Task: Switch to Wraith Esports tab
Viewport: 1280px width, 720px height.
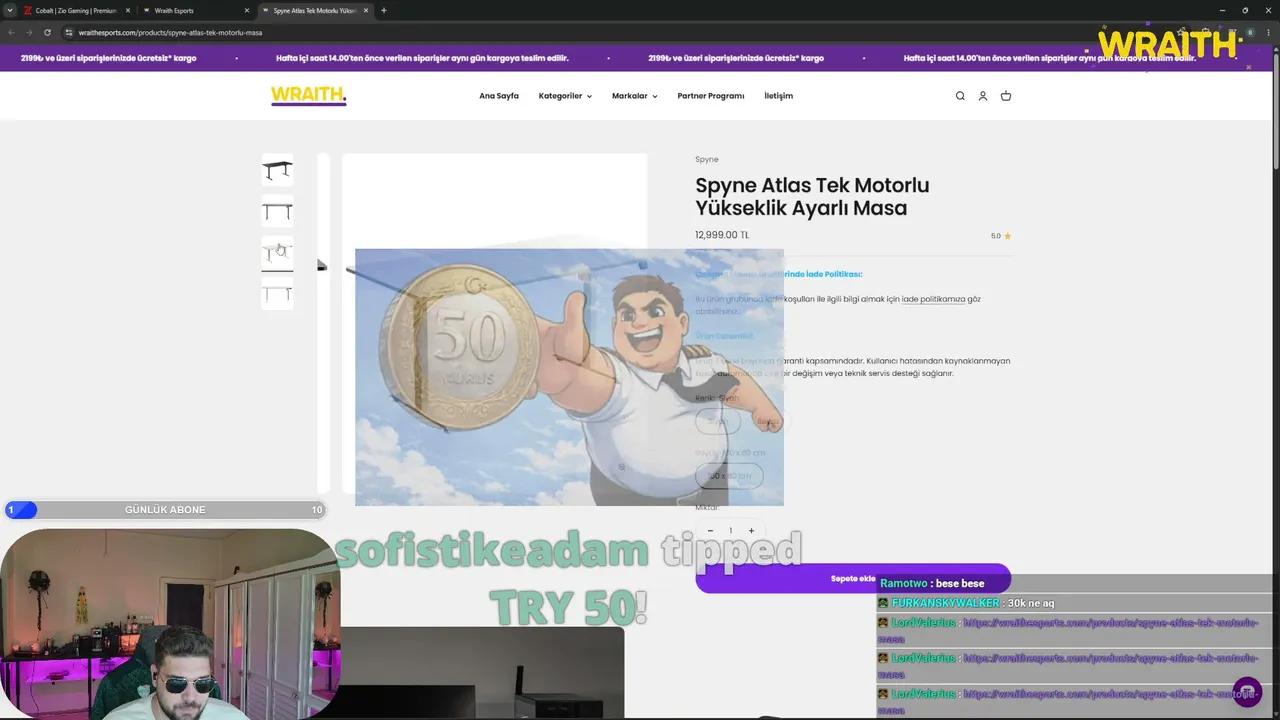Action: click(195, 10)
